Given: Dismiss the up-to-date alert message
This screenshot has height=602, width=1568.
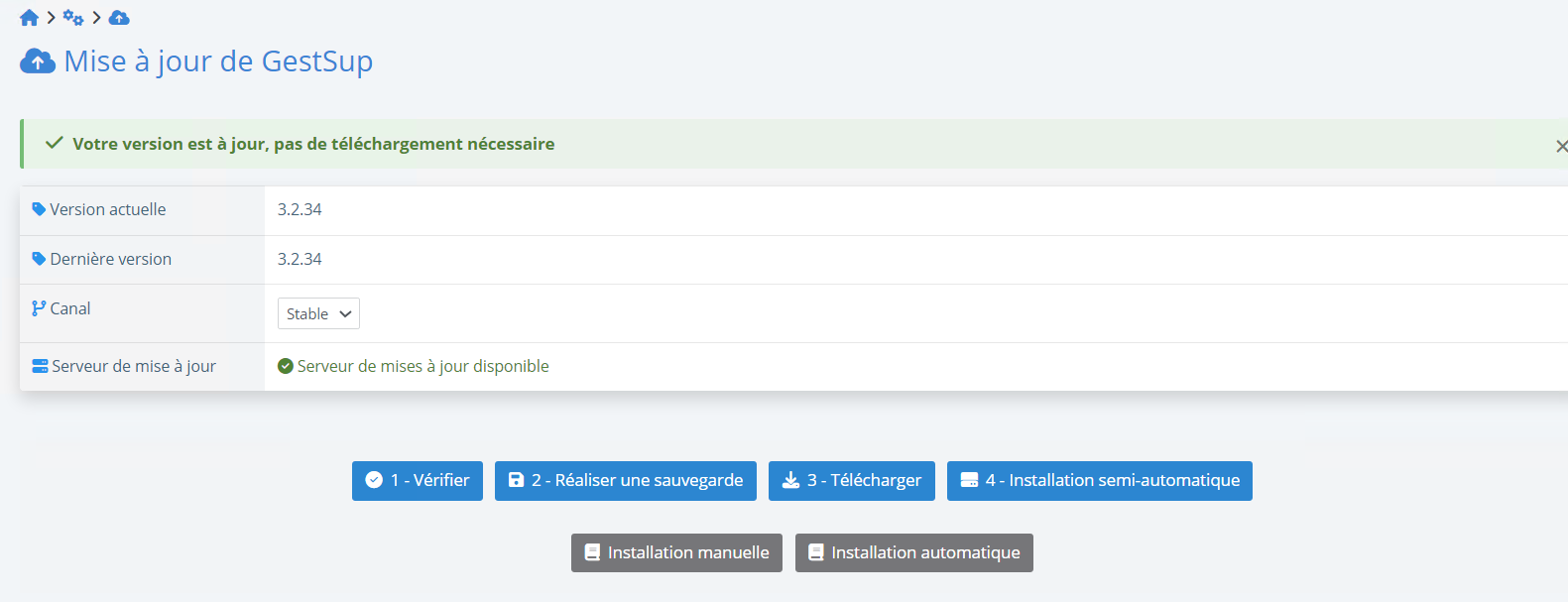Looking at the screenshot, I should (x=1561, y=146).
